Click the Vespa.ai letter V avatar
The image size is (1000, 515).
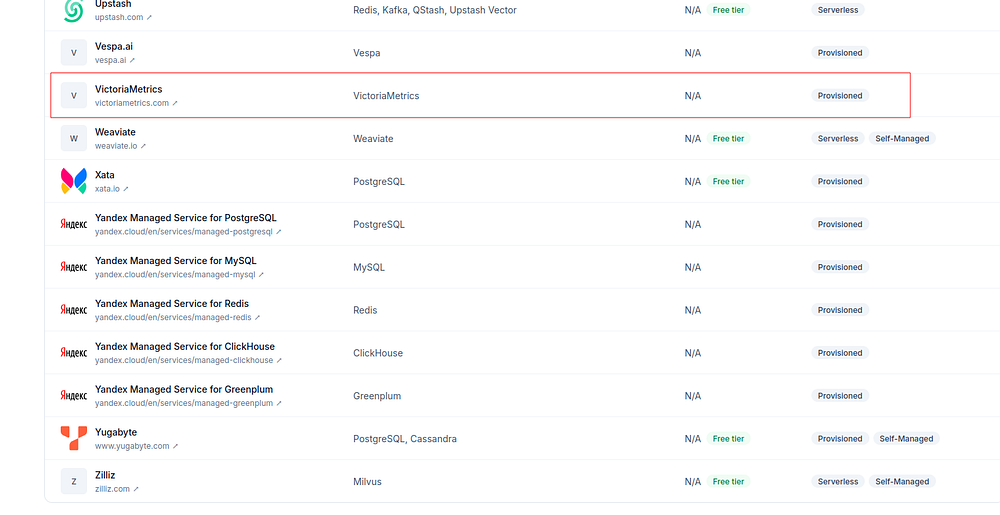pos(73,52)
